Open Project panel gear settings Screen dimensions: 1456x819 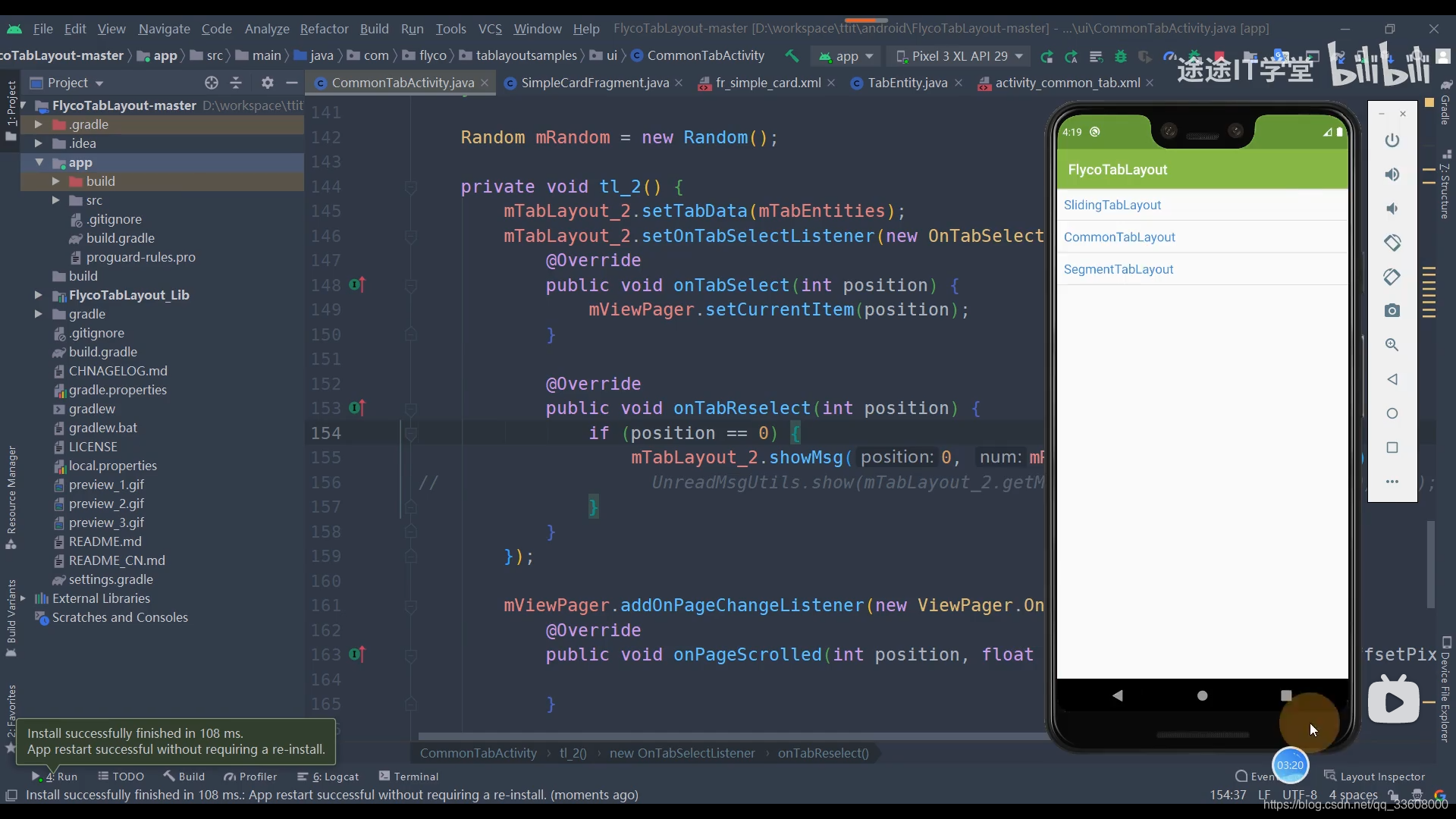(267, 83)
